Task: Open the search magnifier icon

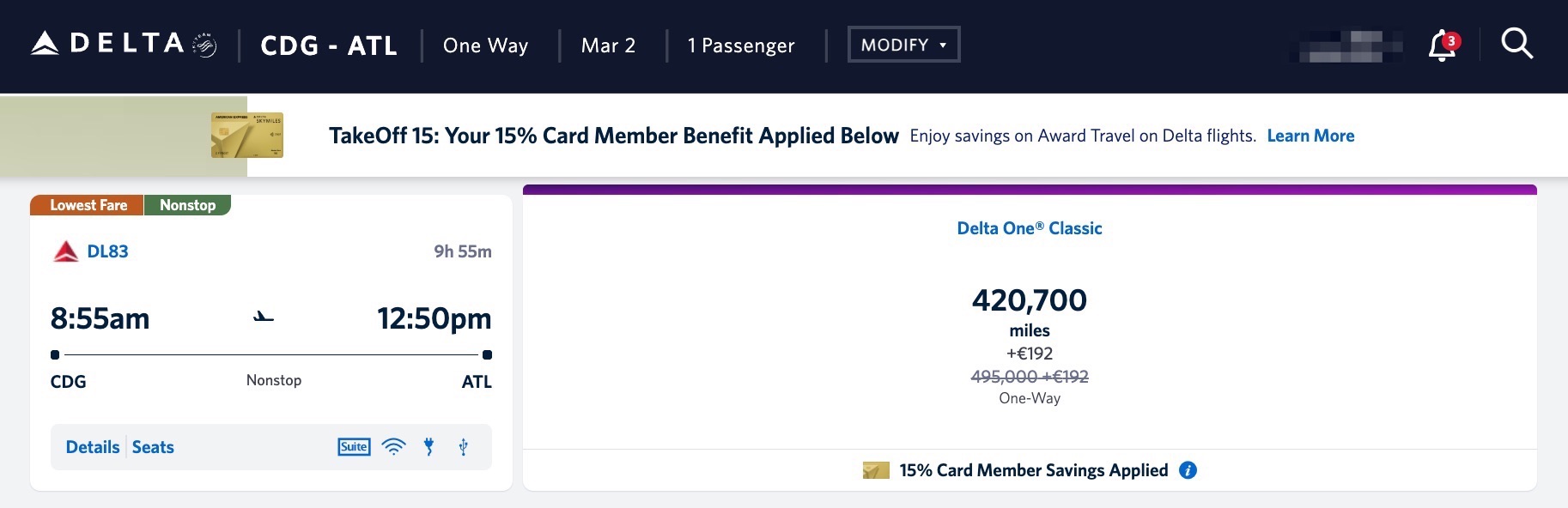Action: coord(1516,44)
